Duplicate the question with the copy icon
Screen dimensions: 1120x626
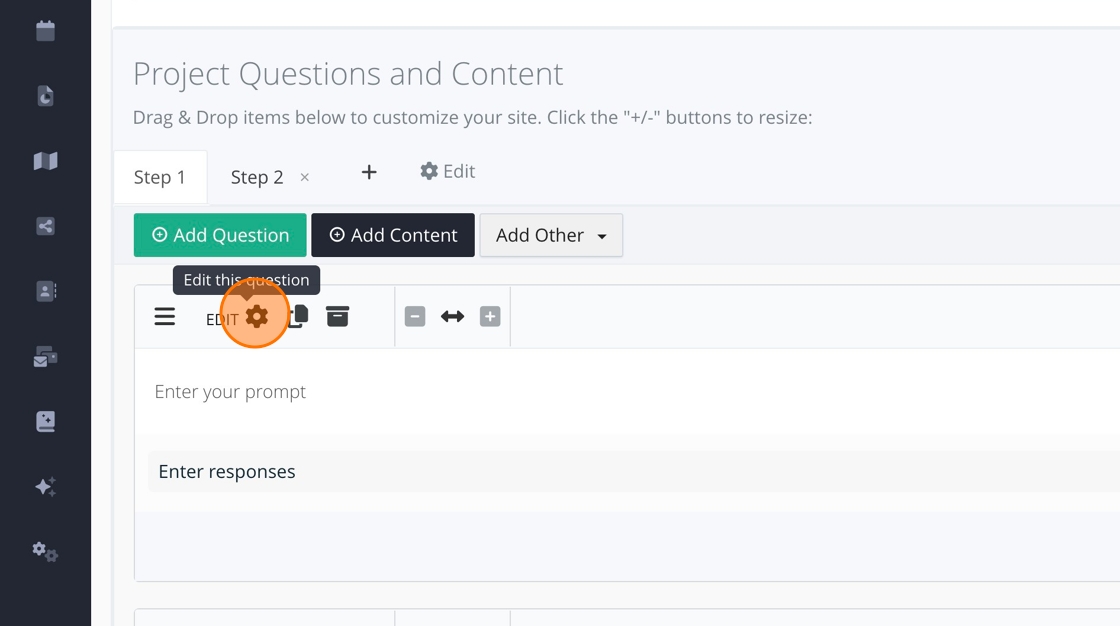(x=298, y=316)
